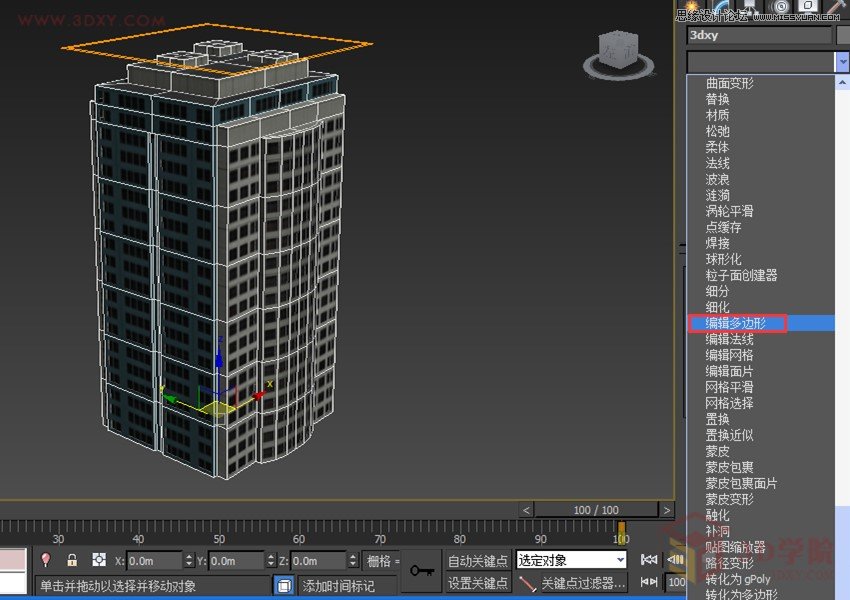Image resolution: width=850 pixels, height=600 pixels.
Task: Select 细分 modifier from list
Action: pyautogui.click(x=717, y=291)
